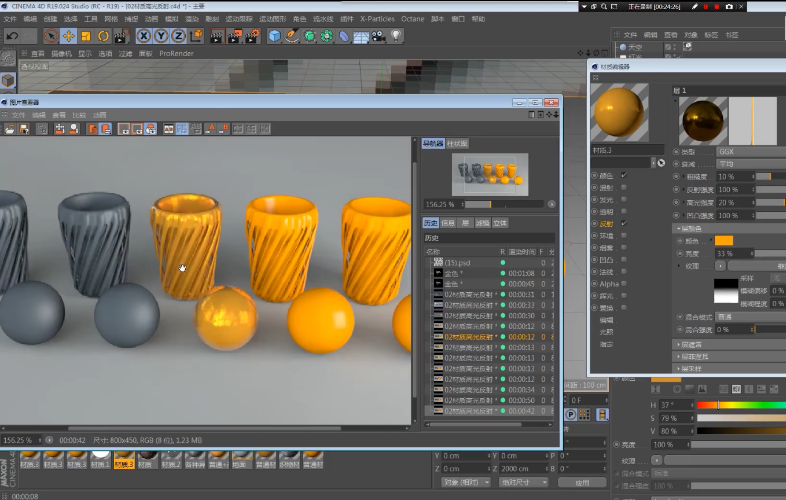This screenshot has height=500, width=786.
Task: Select the Move tool in the top toolbar
Action: click(68, 36)
